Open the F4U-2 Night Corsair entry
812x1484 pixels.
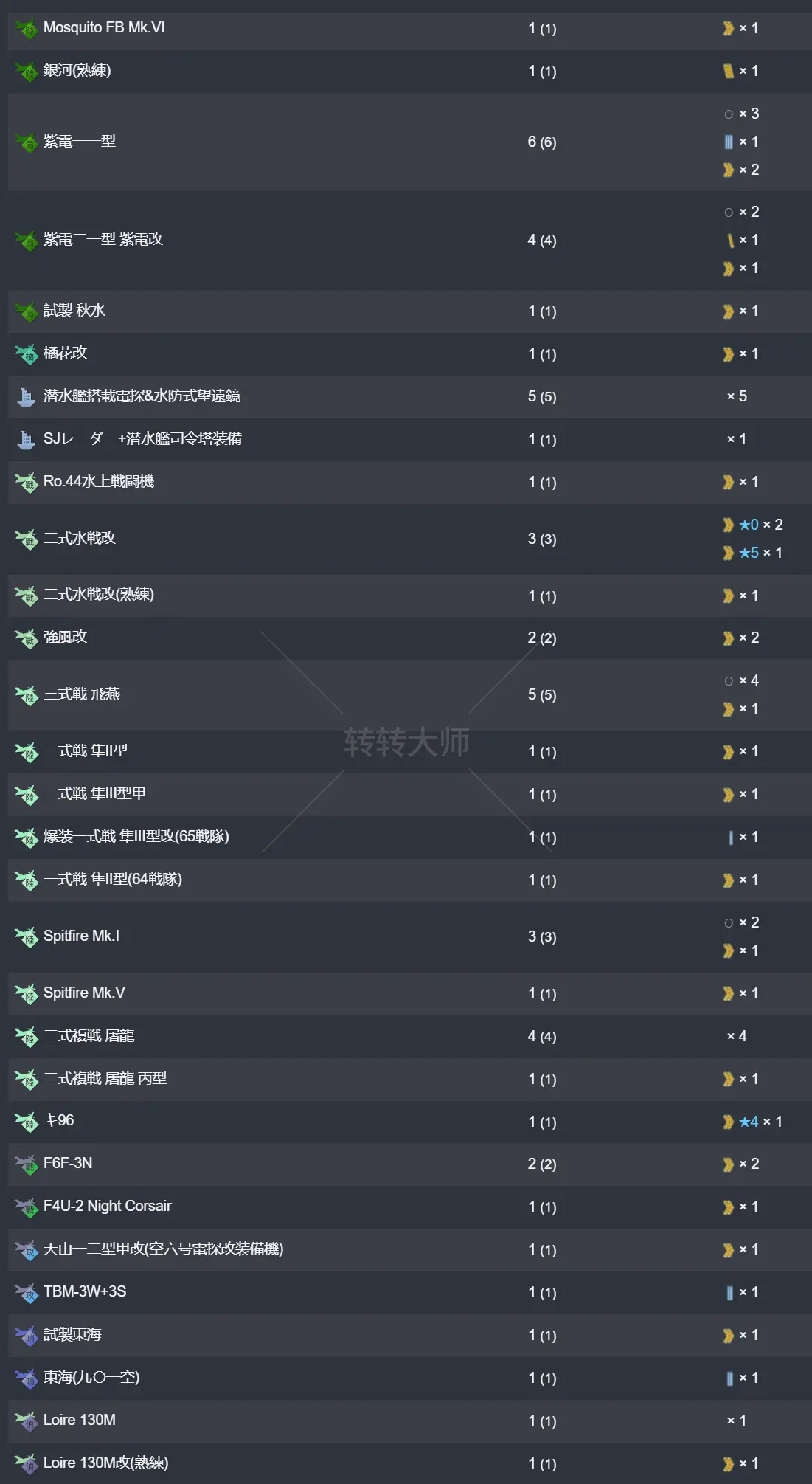coord(108,1207)
